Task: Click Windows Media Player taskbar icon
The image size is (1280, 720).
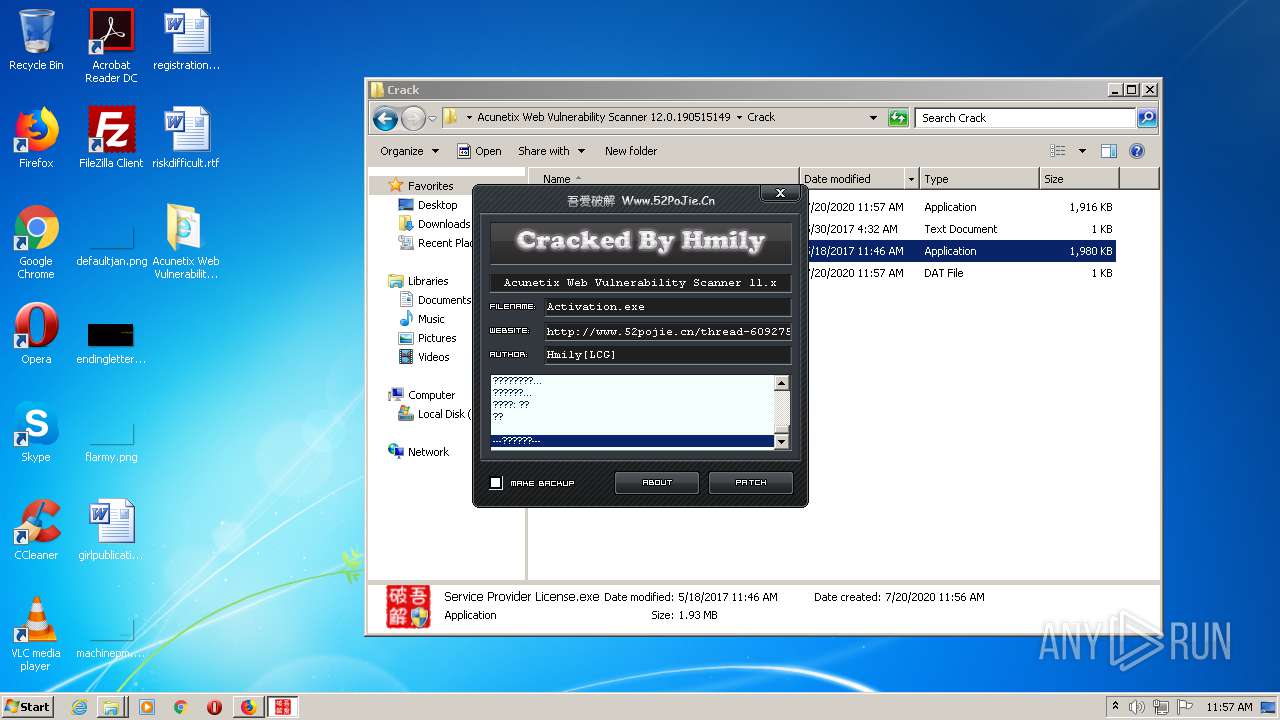Action: (147, 707)
